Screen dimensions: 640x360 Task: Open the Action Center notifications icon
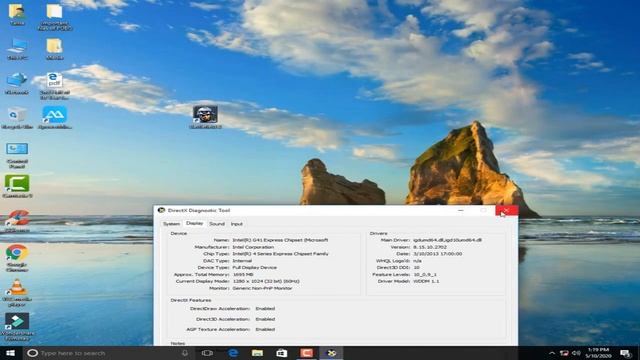click(626, 353)
